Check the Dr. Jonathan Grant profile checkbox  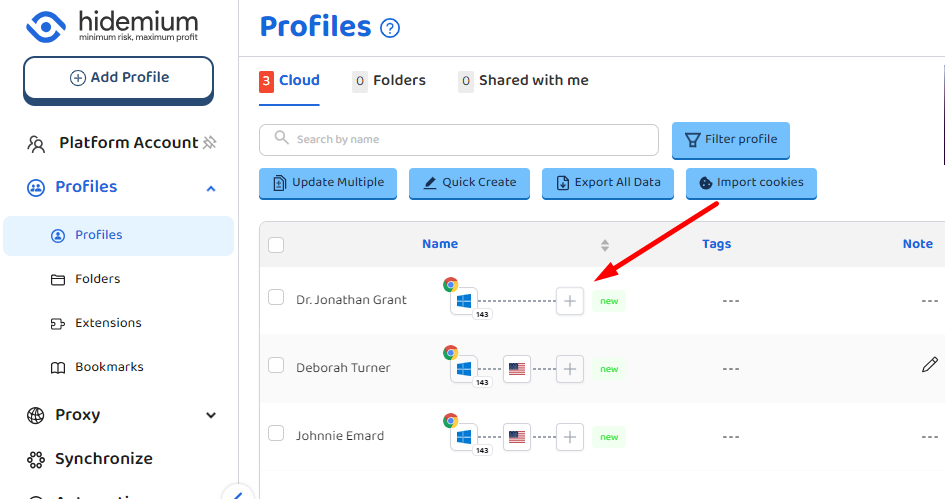[277, 297]
